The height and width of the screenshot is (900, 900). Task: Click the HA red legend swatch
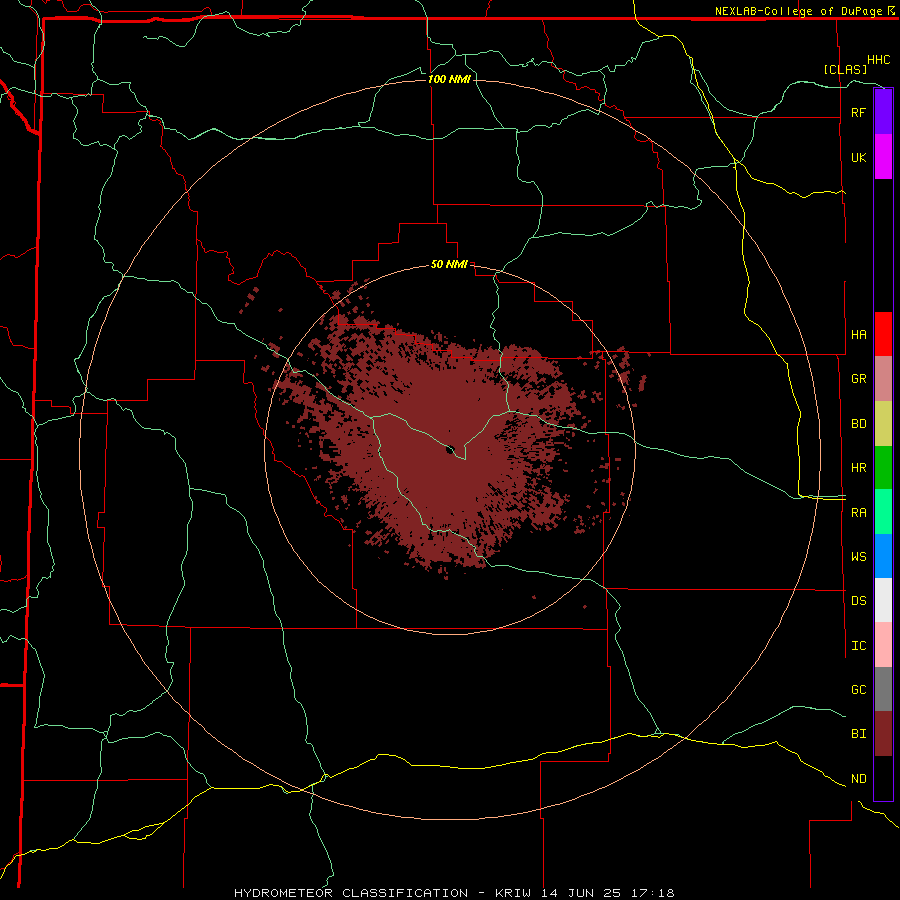click(883, 334)
